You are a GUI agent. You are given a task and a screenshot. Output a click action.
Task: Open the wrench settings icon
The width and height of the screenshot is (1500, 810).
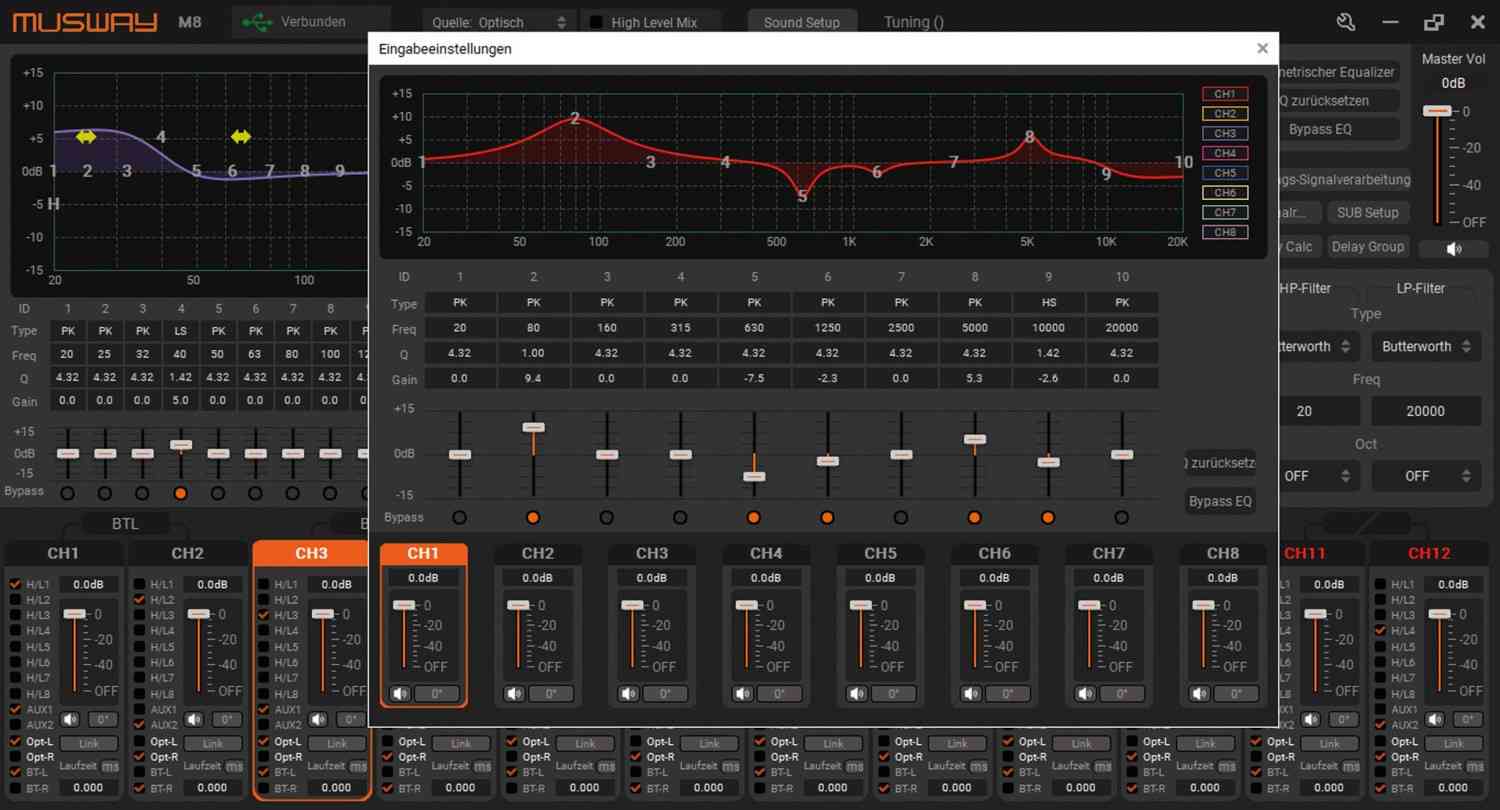click(1346, 22)
